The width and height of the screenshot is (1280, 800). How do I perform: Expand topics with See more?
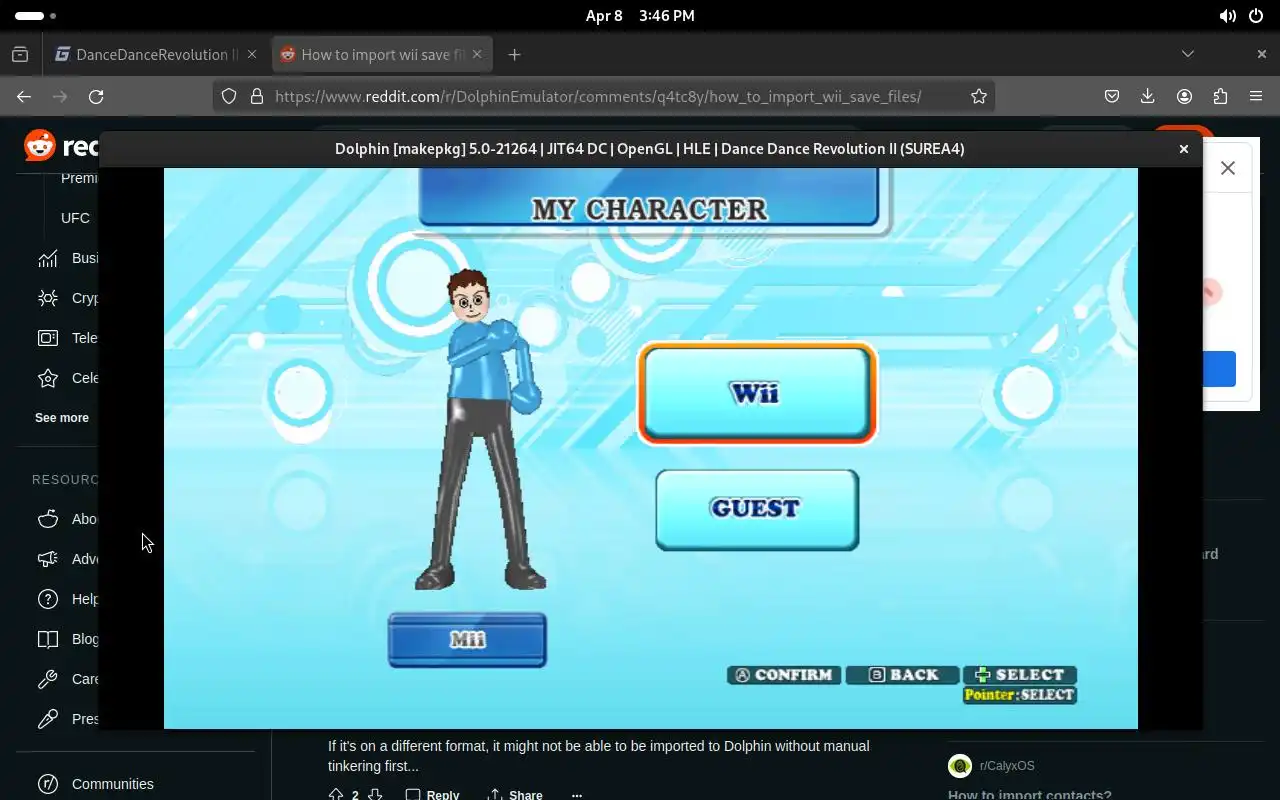[62, 418]
